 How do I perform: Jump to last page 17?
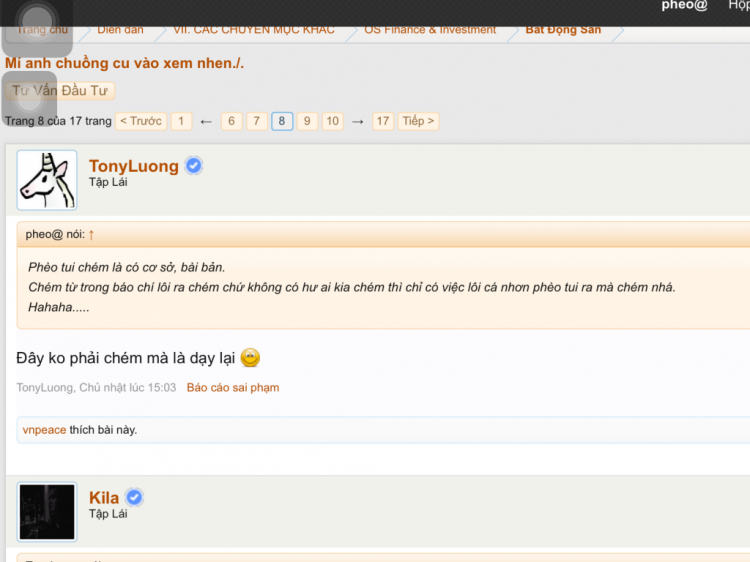(x=383, y=121)
